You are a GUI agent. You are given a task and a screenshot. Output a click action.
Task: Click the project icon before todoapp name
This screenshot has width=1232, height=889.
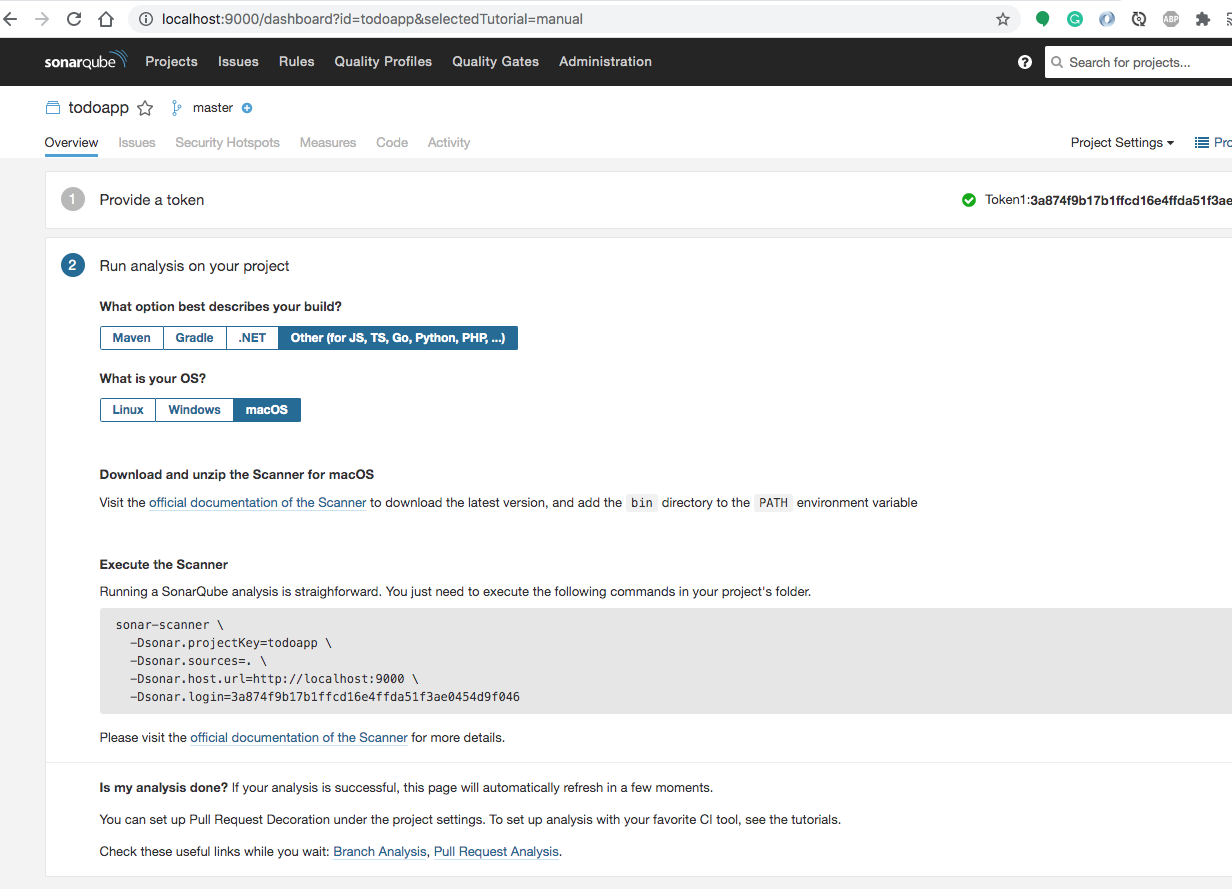click(x=51, y=107)
